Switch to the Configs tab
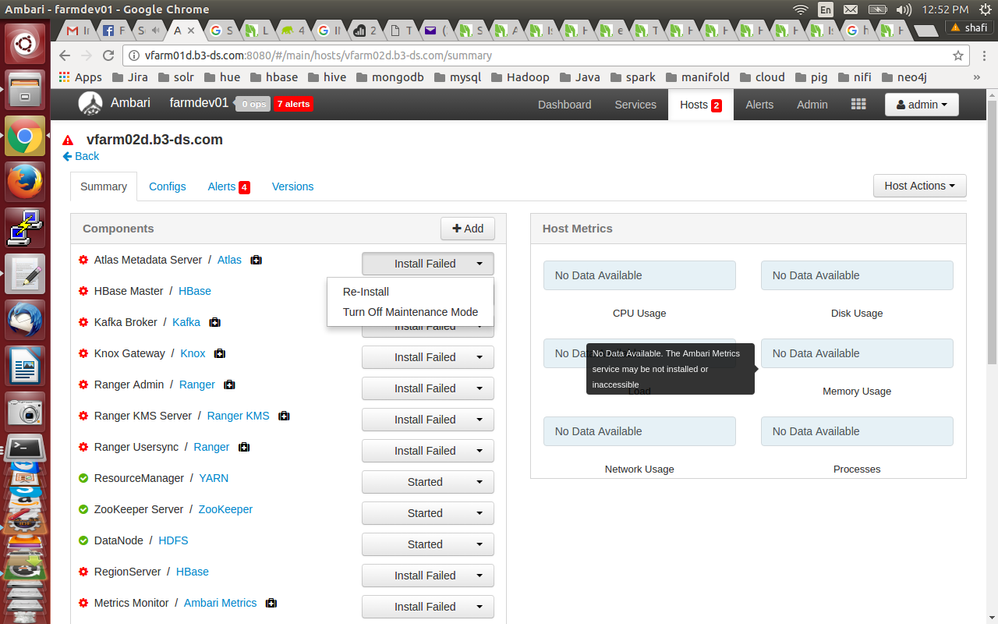This screenshot has width=998, height=624. click(167, 187)
